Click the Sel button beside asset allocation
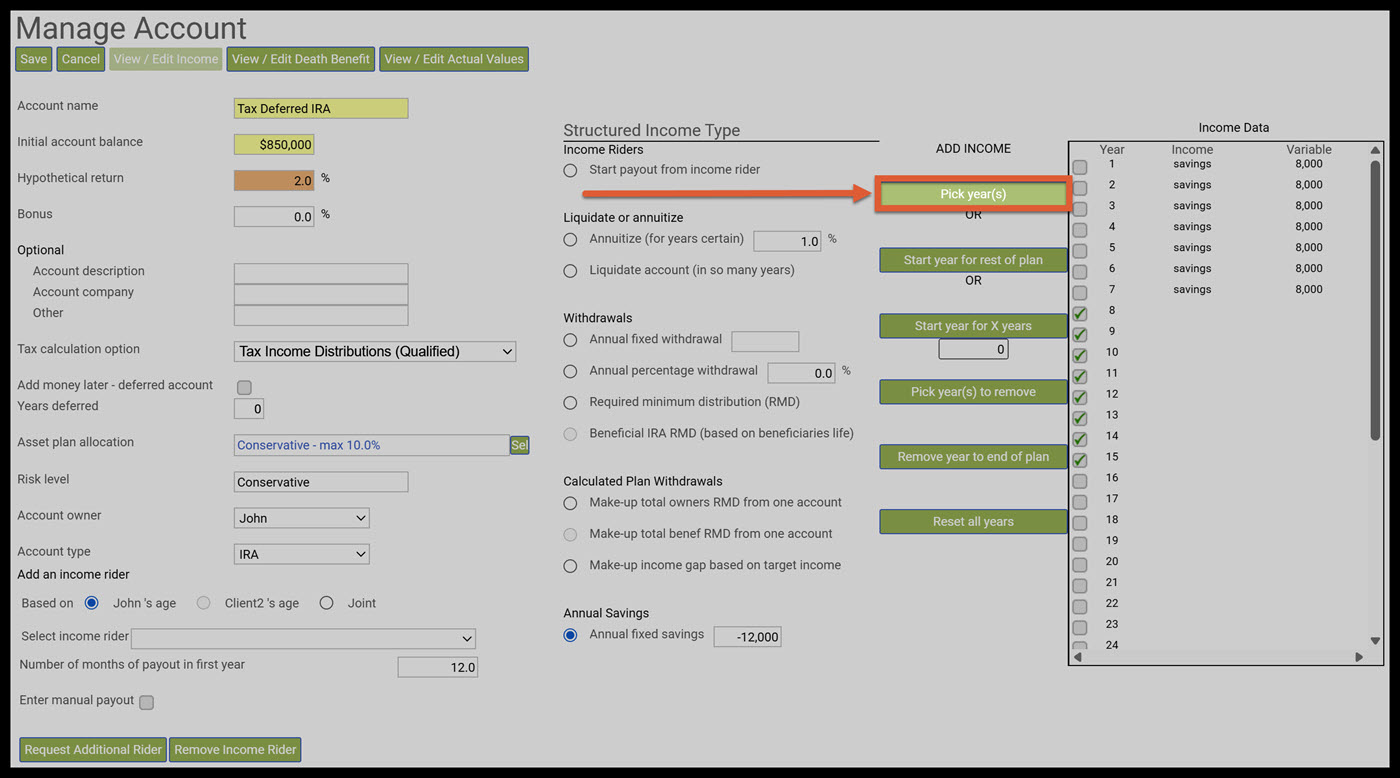The image size is (1400, 778). click(x=519, y=445)
